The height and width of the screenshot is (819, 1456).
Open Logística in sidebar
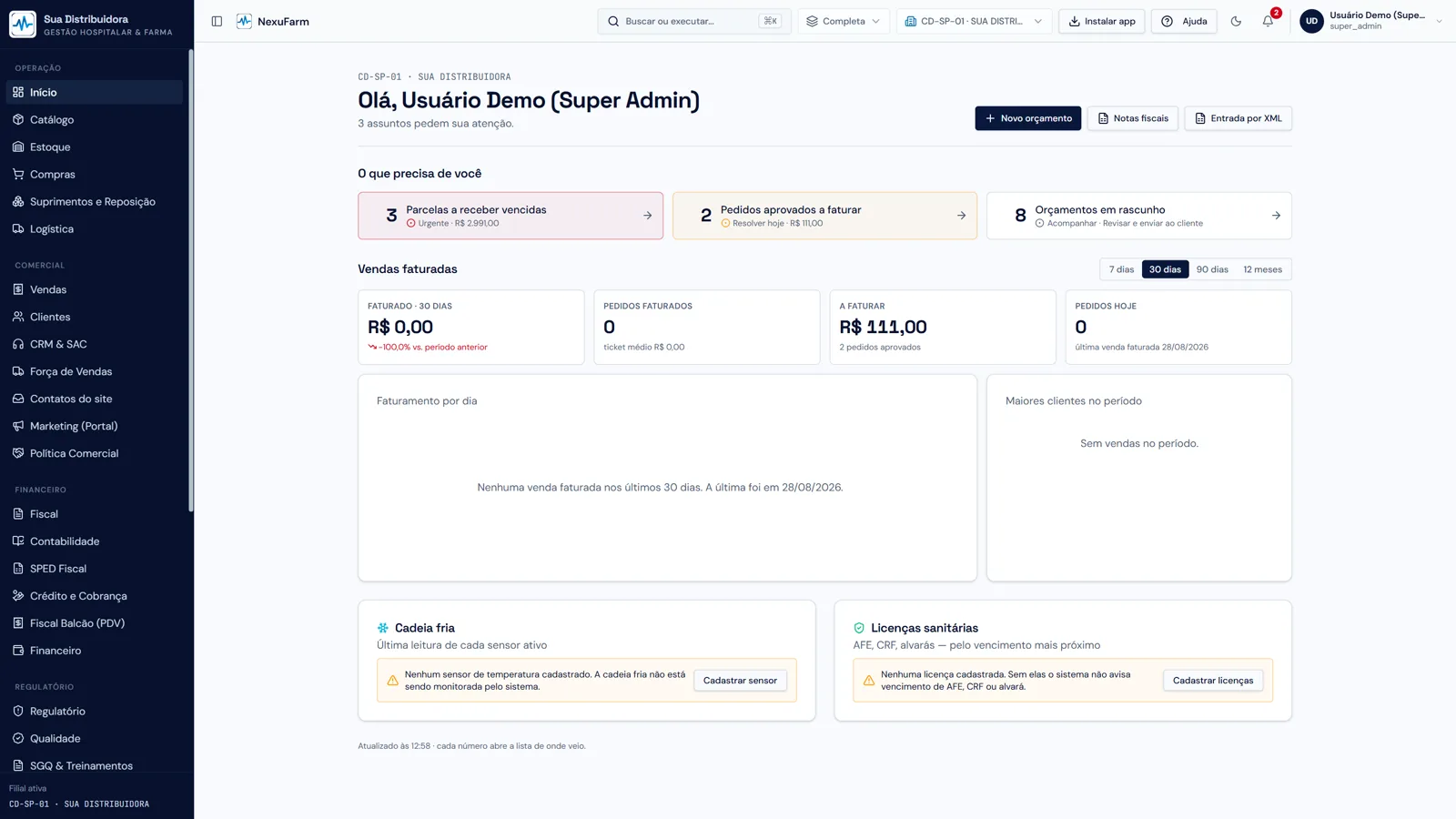[95, 228]
